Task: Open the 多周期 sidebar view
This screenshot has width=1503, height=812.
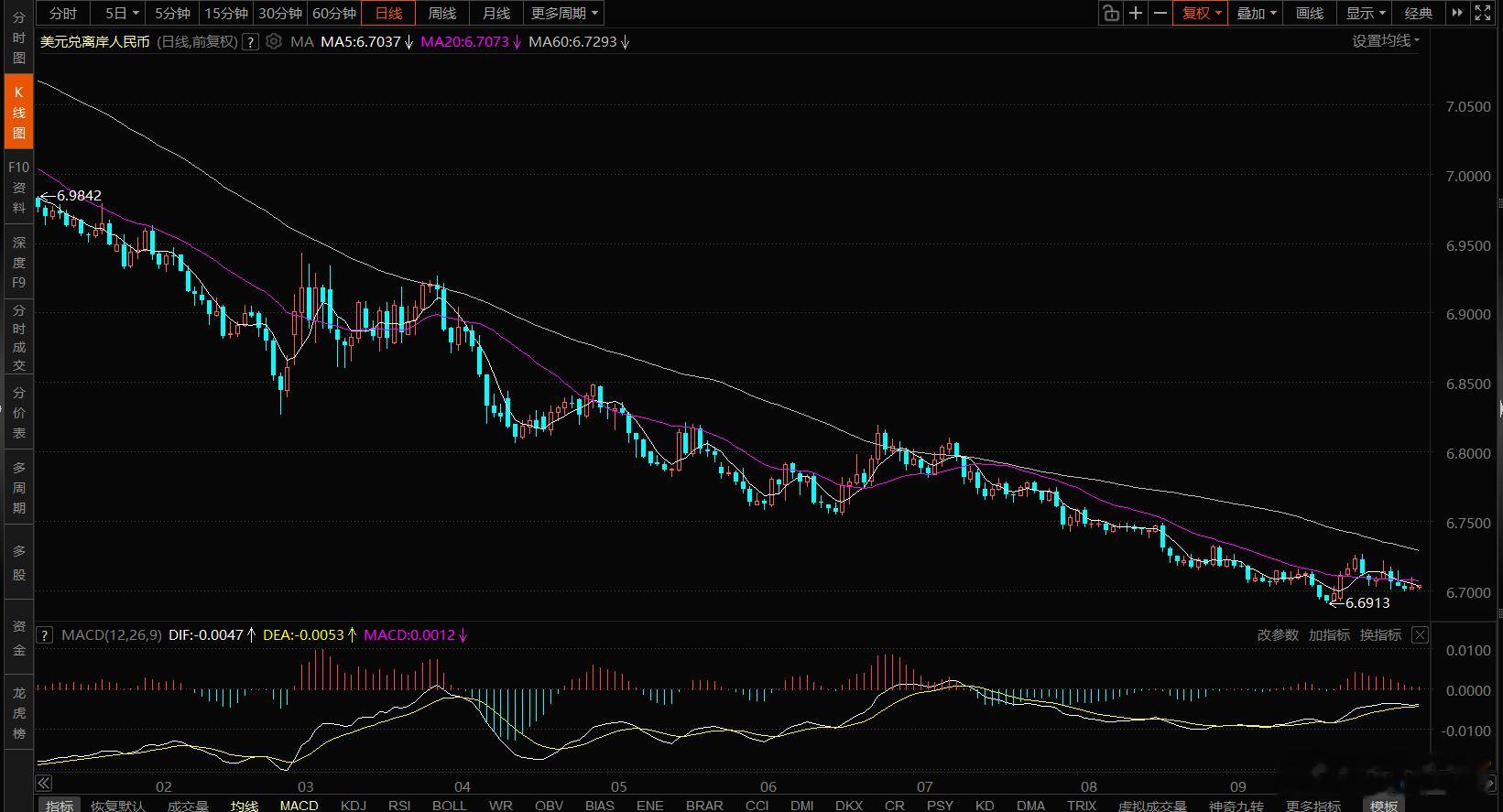Action: [18, 487]
